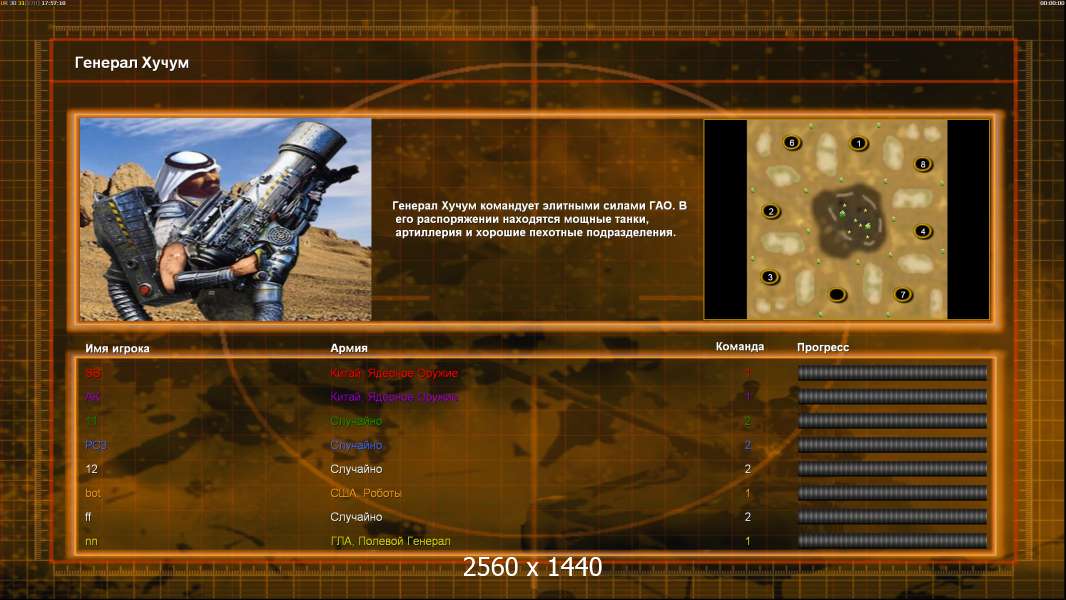The height and width of the screenshot is (600, 1066).
Task: Click team number for player 12
Action: pyautogui.click(x=748, y=469)
